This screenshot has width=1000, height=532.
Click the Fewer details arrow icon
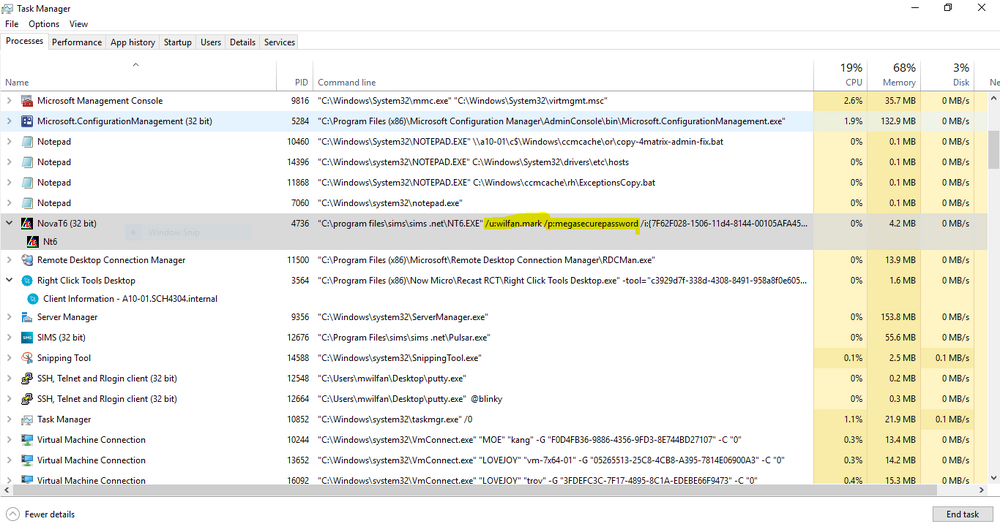coord(12,514)
